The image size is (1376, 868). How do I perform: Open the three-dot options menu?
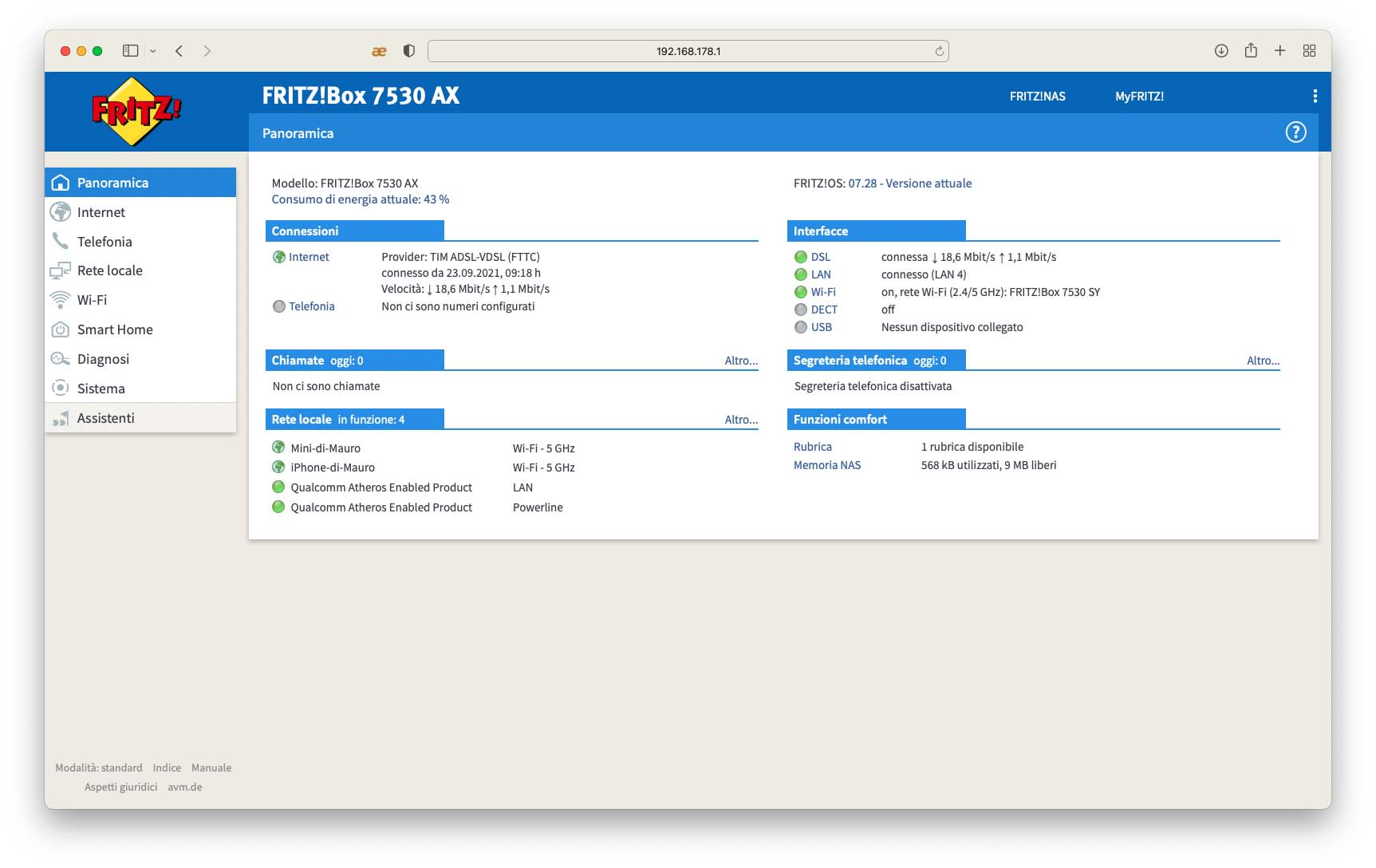1315,97
